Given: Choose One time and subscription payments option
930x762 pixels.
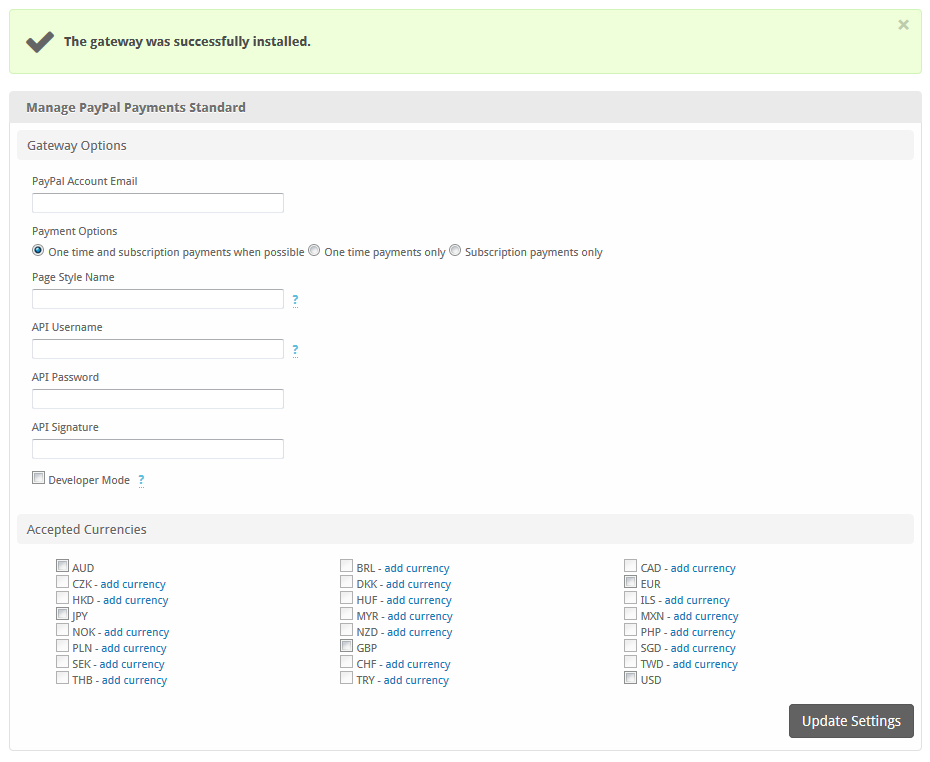Looking at the screenshot, I should click(x=38, y=251).
